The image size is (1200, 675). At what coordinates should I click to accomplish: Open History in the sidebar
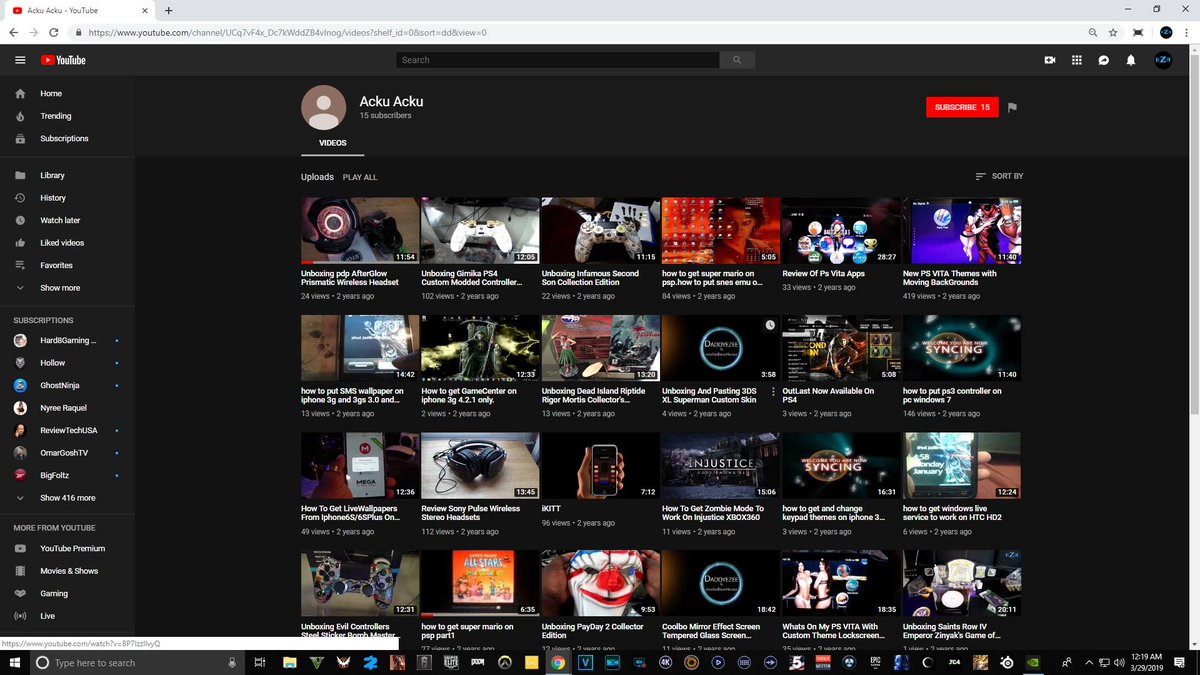click(67, 198)
